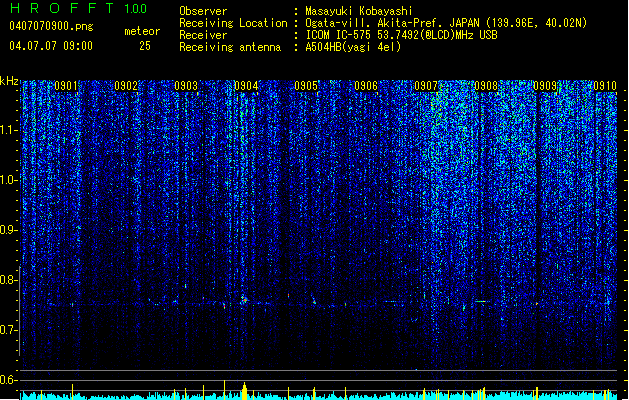
Task: Click the 0.8 kHz axis tick label
Action: [x=9, y=280]
